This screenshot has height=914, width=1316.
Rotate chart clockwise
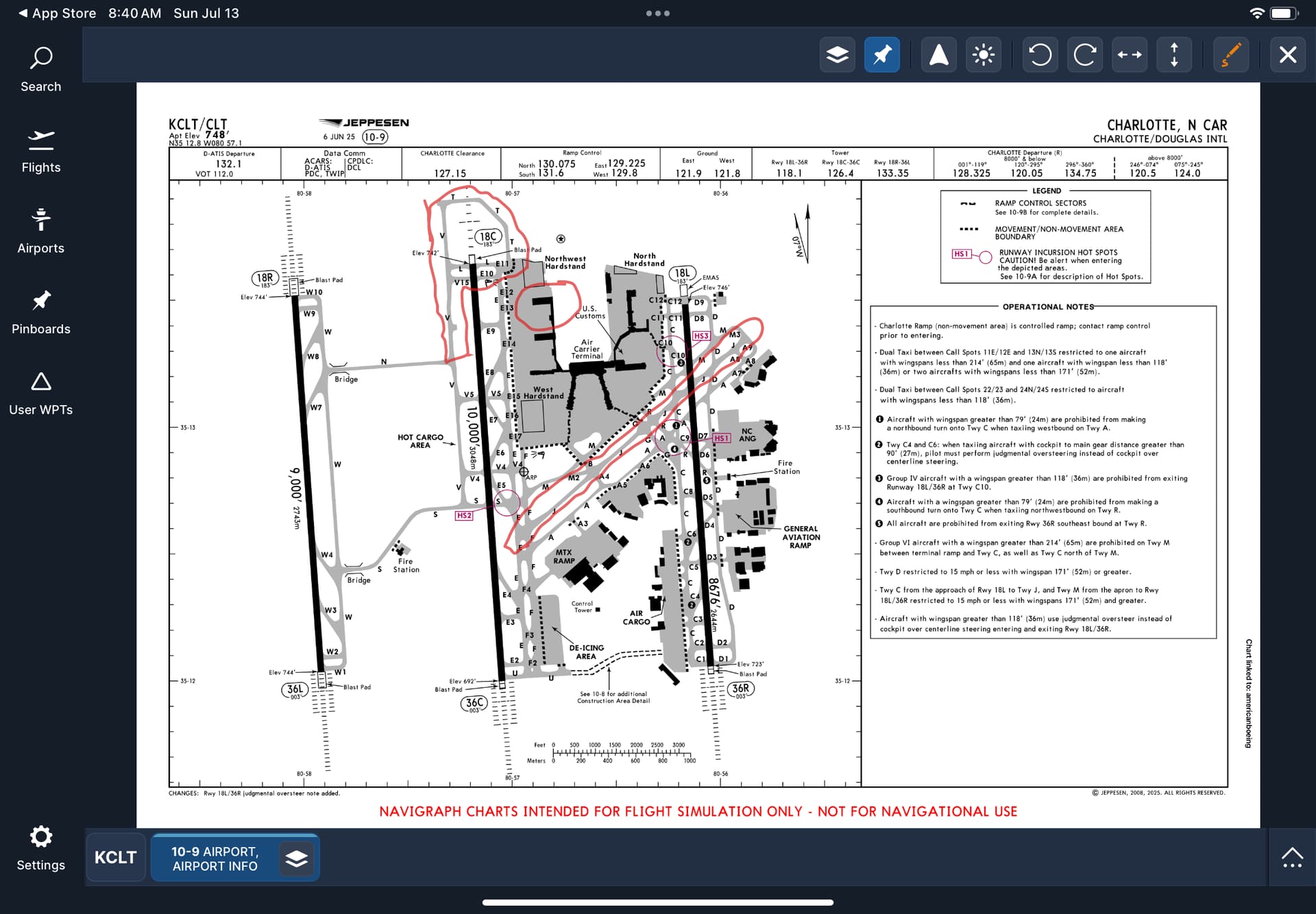(x=1085, y=55)
